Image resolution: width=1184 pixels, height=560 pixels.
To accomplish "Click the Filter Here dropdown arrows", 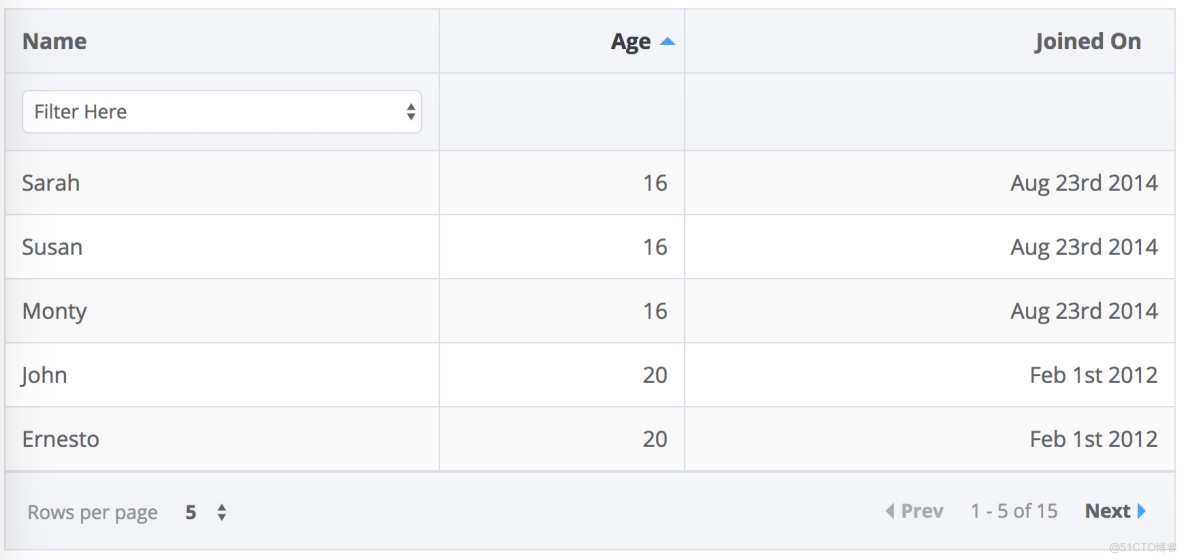I will click(410, 112).
